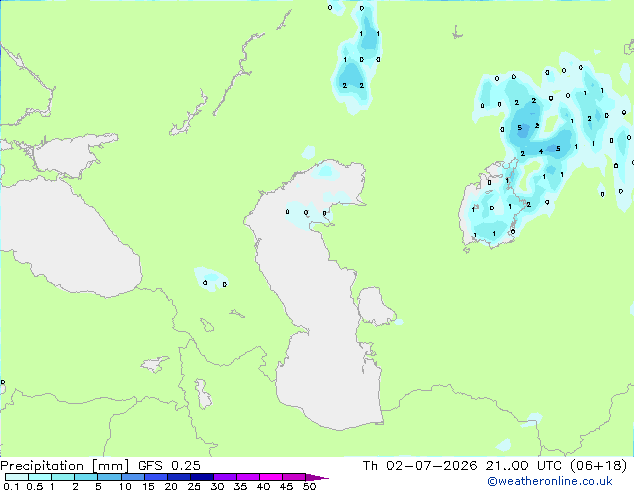Click the 0.1–0.5 mm lightest legend swatch
This screenshot has width=634, height=490.
(17, 477)
